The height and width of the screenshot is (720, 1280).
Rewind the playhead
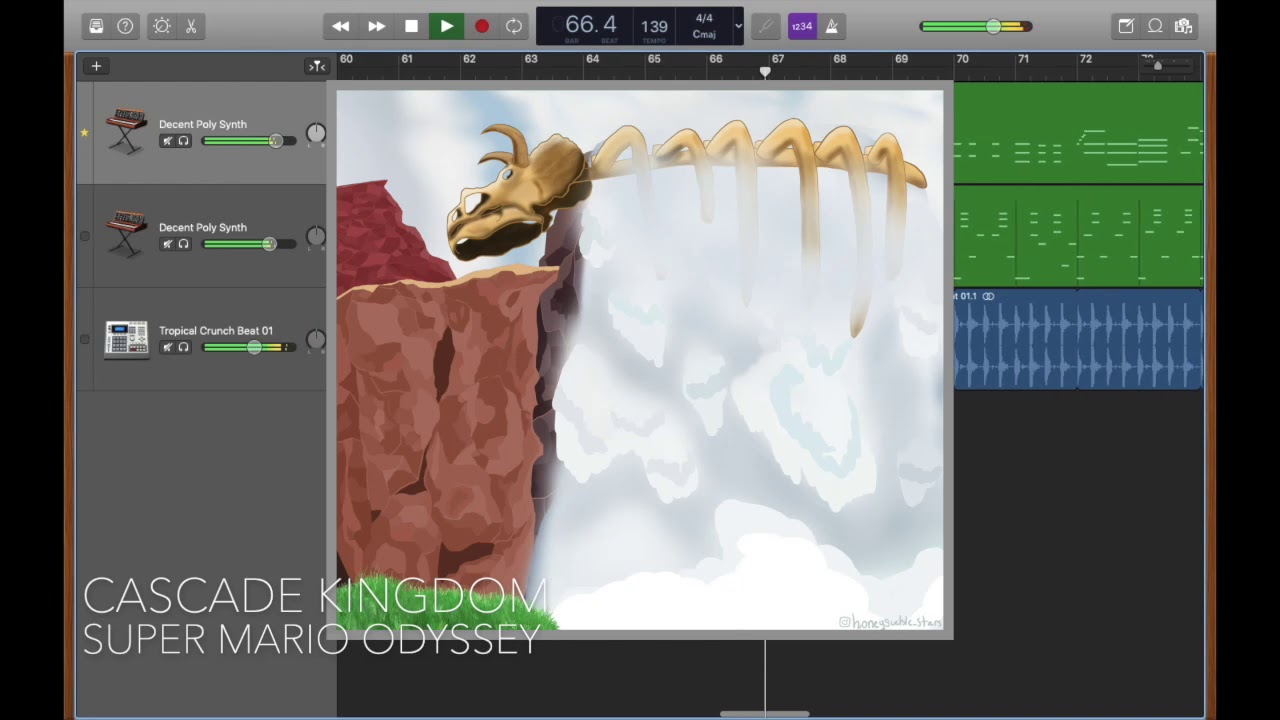(x=341, y=27)
